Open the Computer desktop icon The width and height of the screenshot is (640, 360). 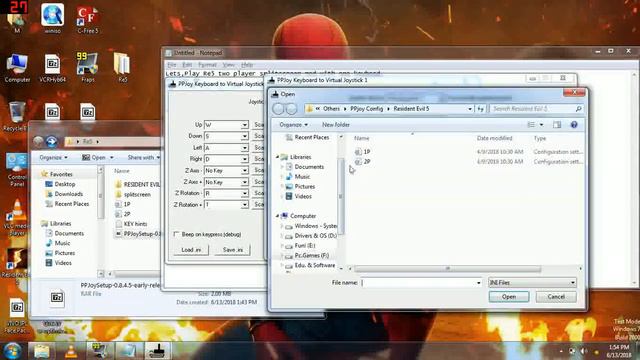coord(17,68)
